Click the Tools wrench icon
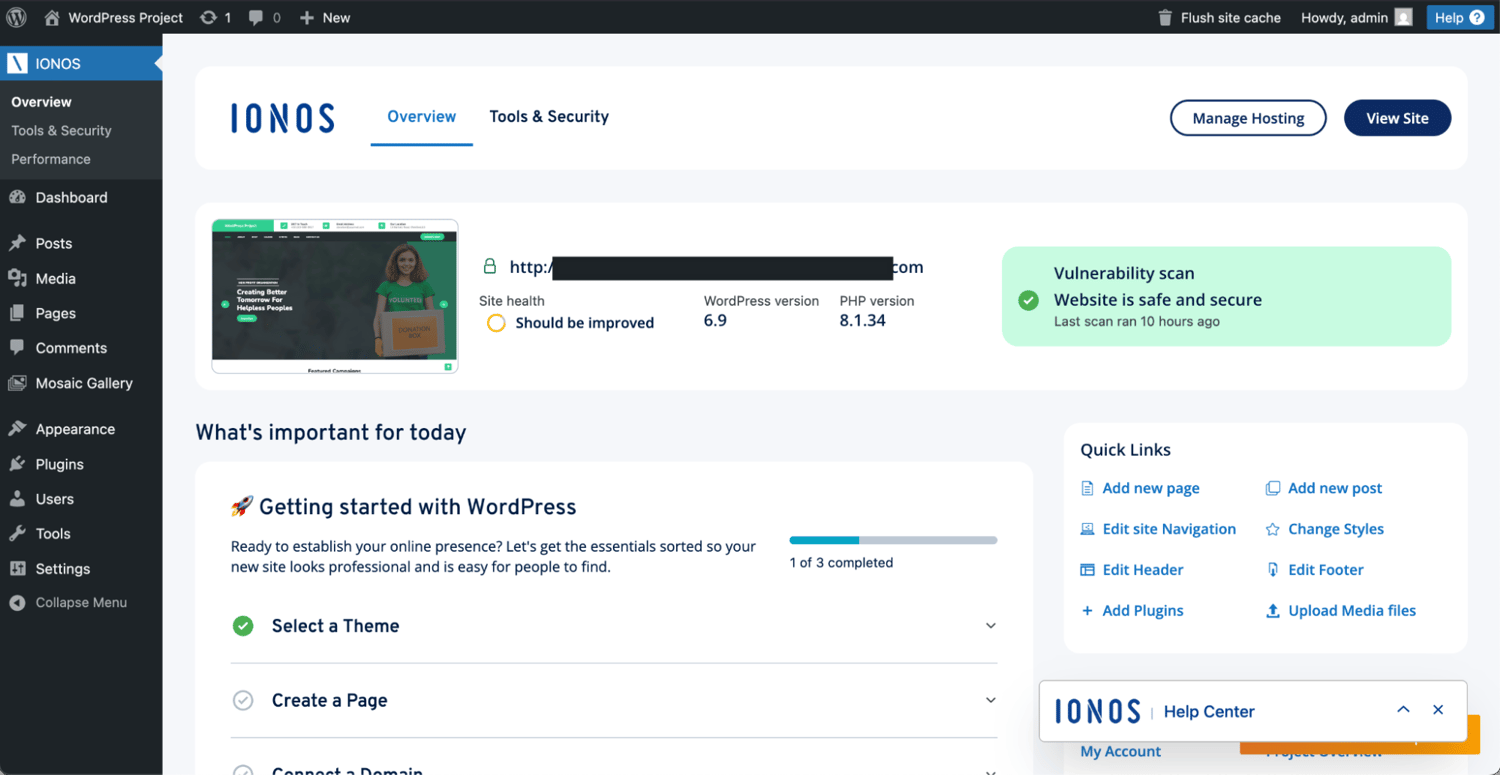The width and height of the screenshot is (1500, 775). coord(17,534)
